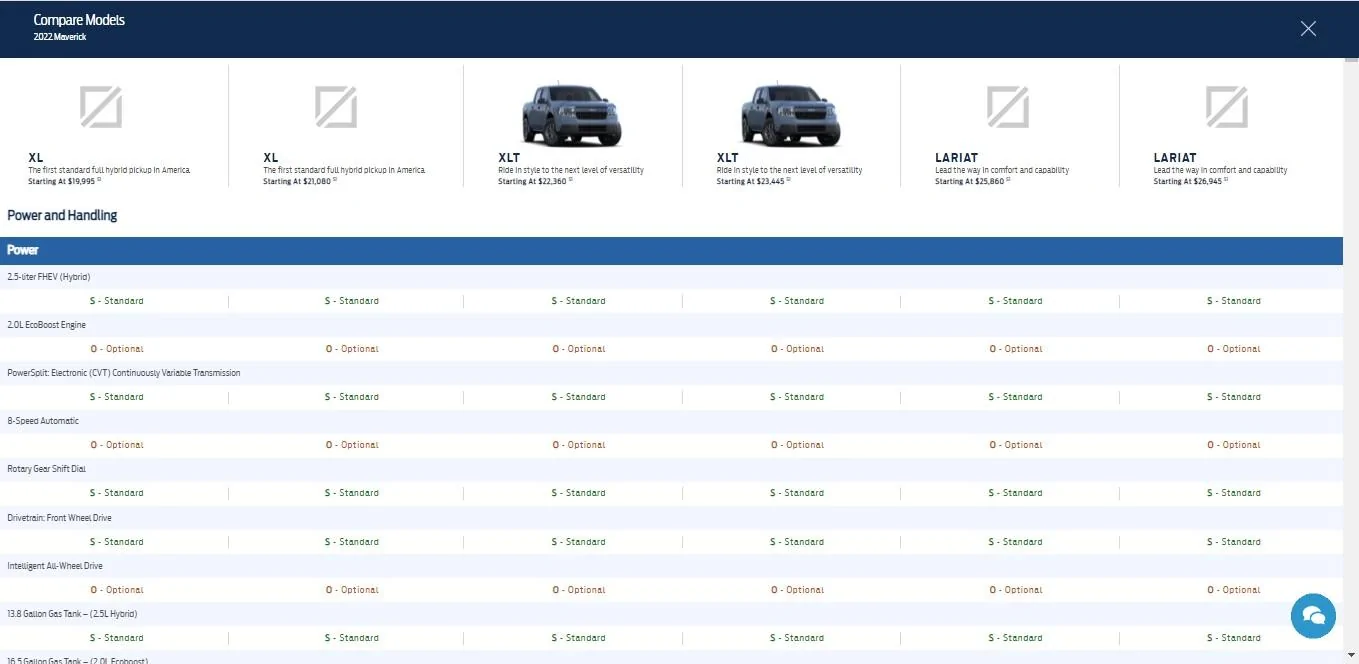
Task: Select the truck photo for XLT $22,360
Action: 572,115
